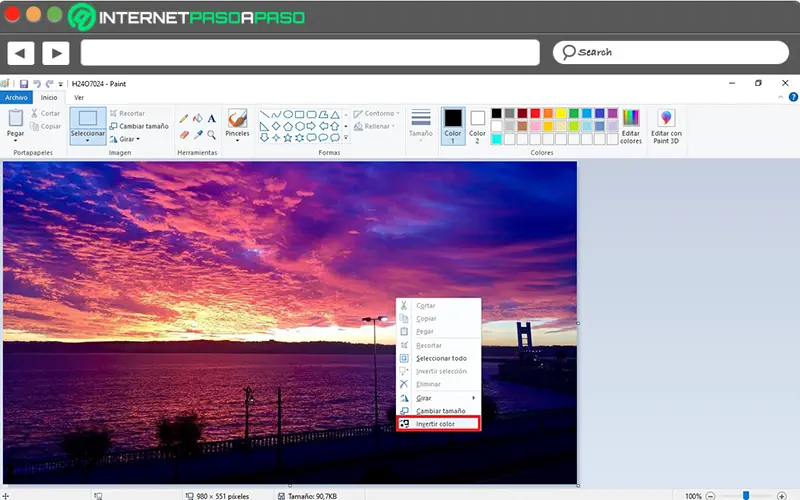
Task: Click the down-arrow shape in Formas
Action: (264, 138)
